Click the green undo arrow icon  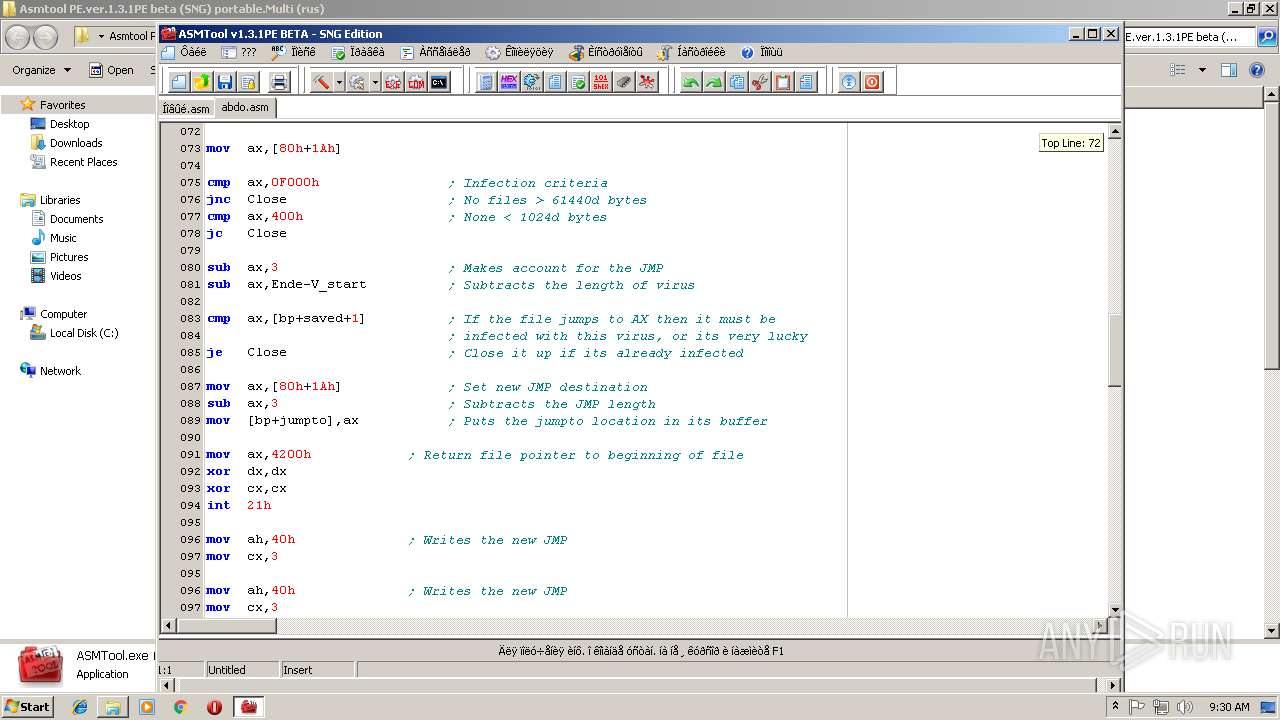(x=691, y=82)
